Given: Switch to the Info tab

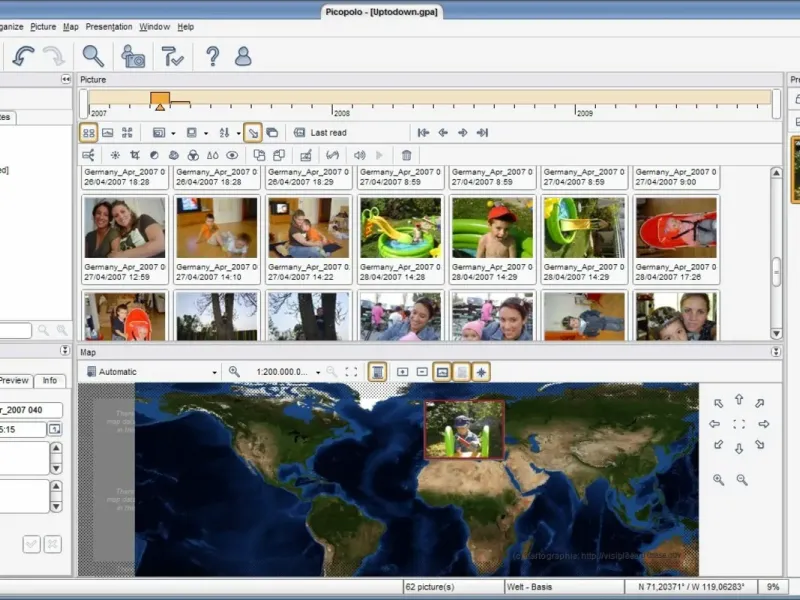Looking at the screenshot, I should coord(48,381).
